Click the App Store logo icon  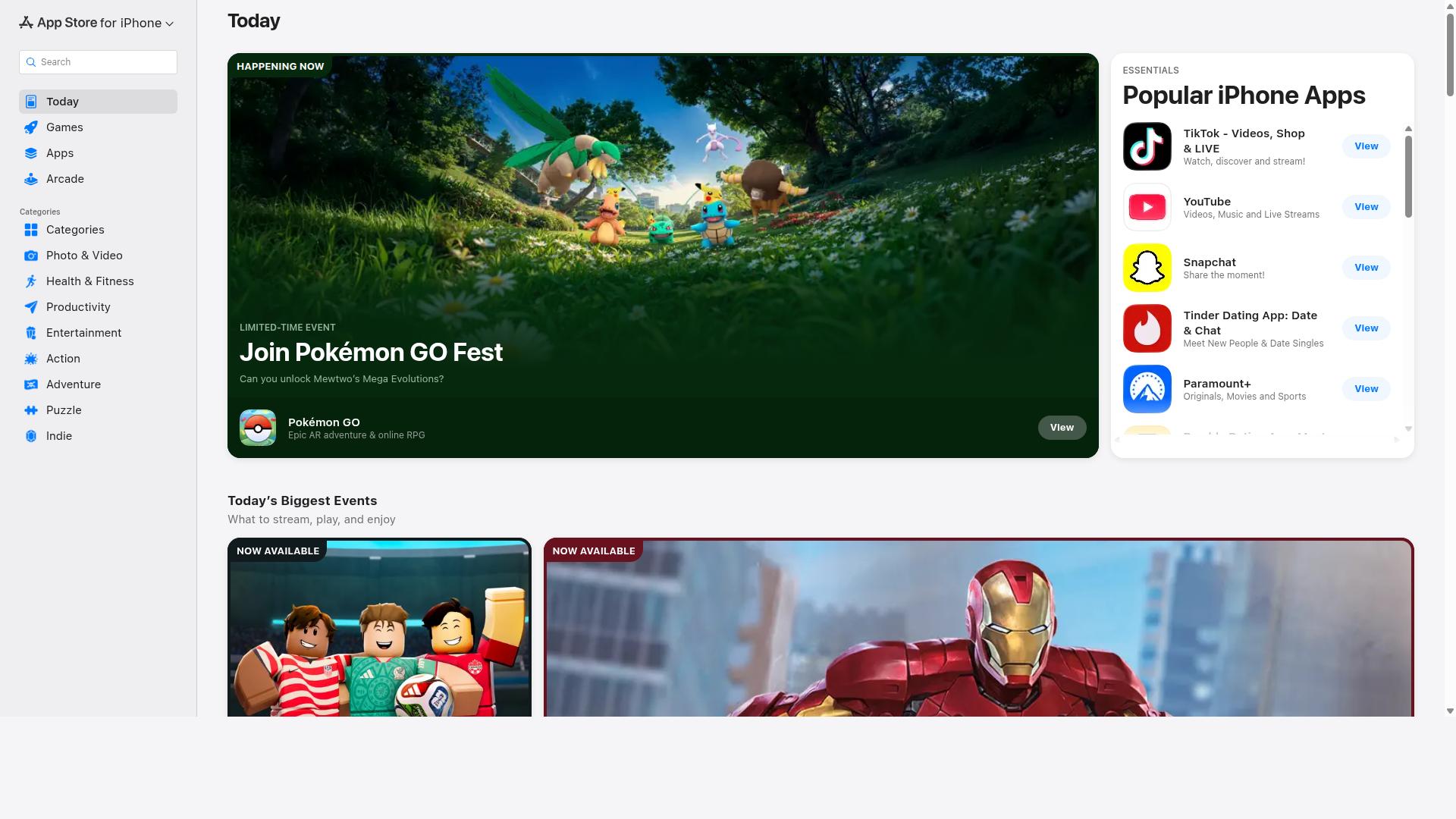point(26,23)
